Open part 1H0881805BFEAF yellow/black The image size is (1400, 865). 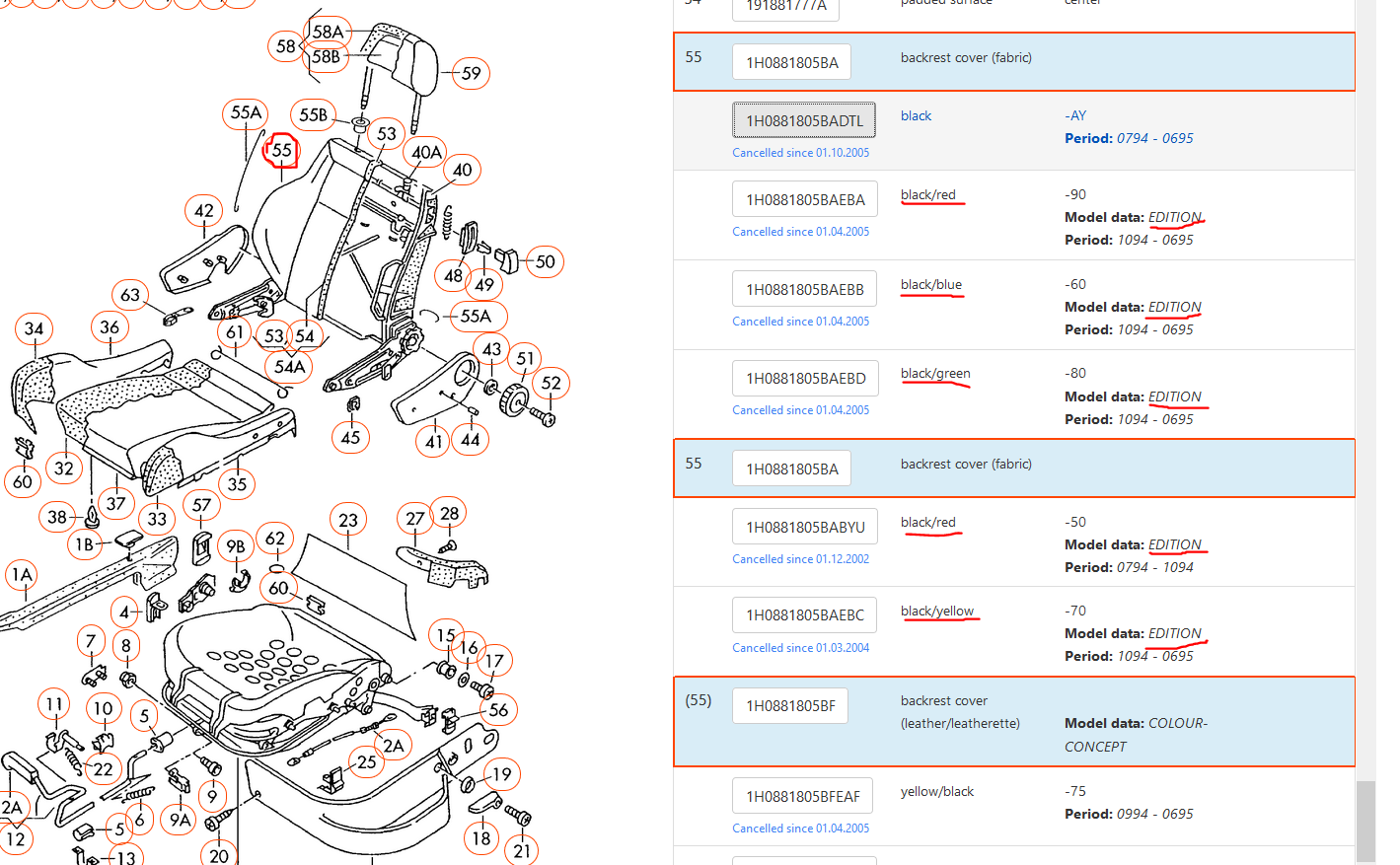point(803,796)
